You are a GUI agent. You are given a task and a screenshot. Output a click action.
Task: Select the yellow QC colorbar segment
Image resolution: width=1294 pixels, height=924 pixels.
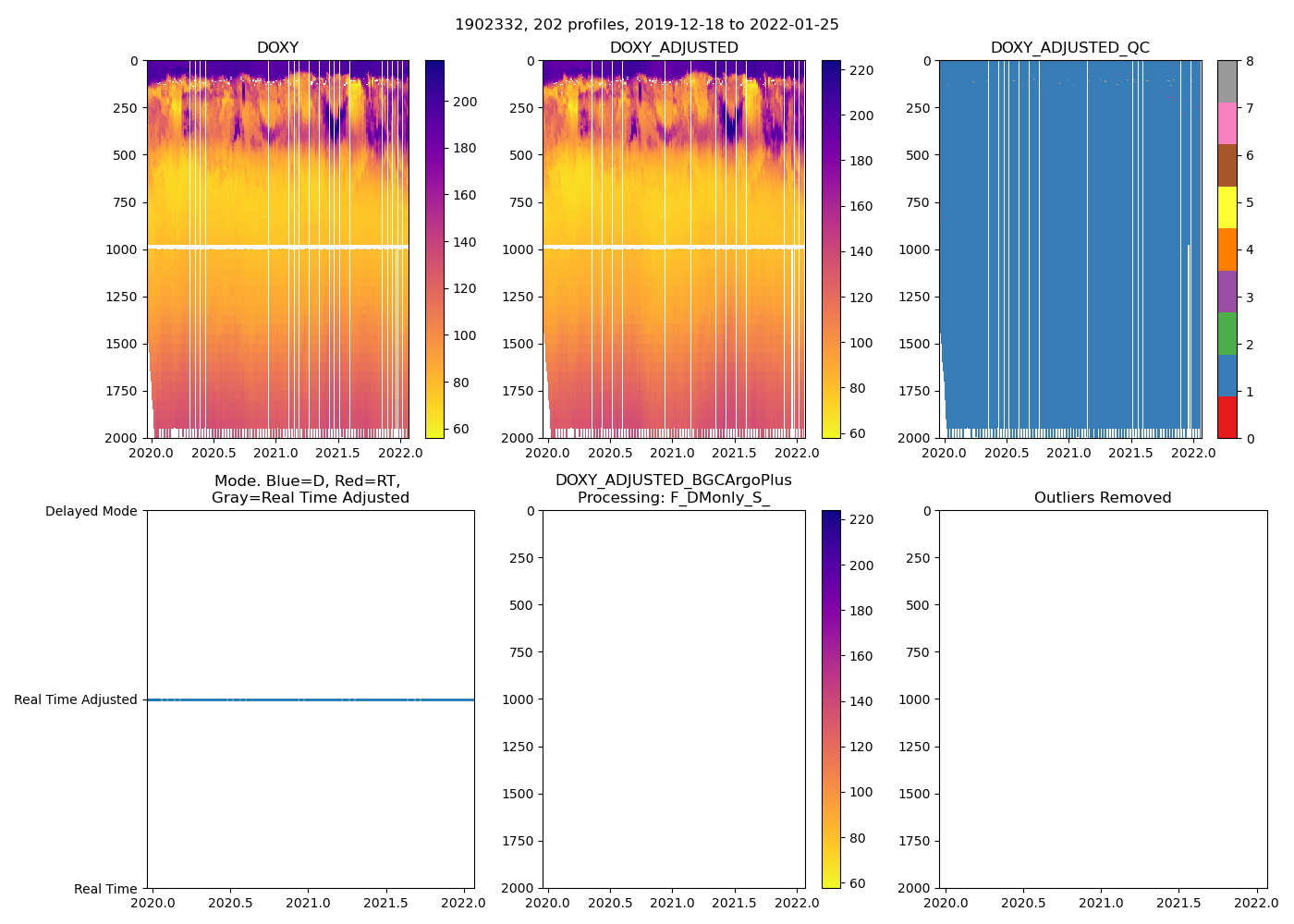click(1227, 207)
